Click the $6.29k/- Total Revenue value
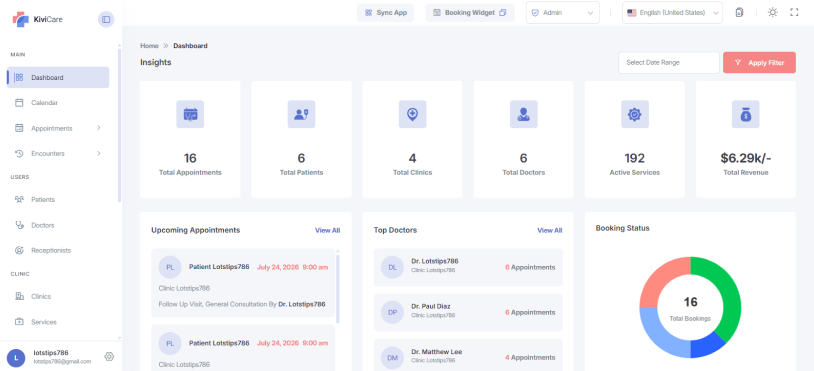This screenshot has height=371, width=814. point(745,158)
